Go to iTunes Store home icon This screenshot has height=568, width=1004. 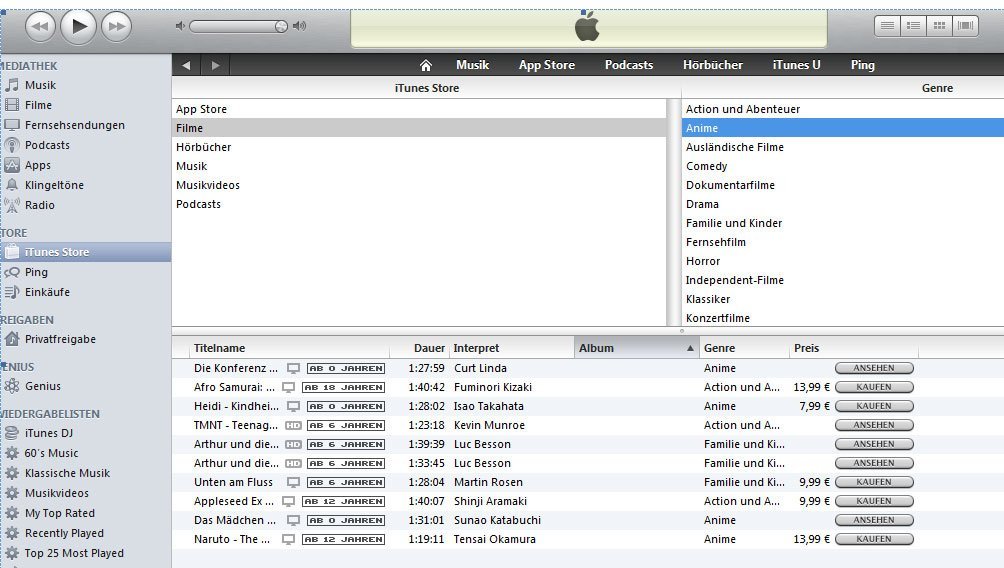pyautogui.click(x=426, y=65)
